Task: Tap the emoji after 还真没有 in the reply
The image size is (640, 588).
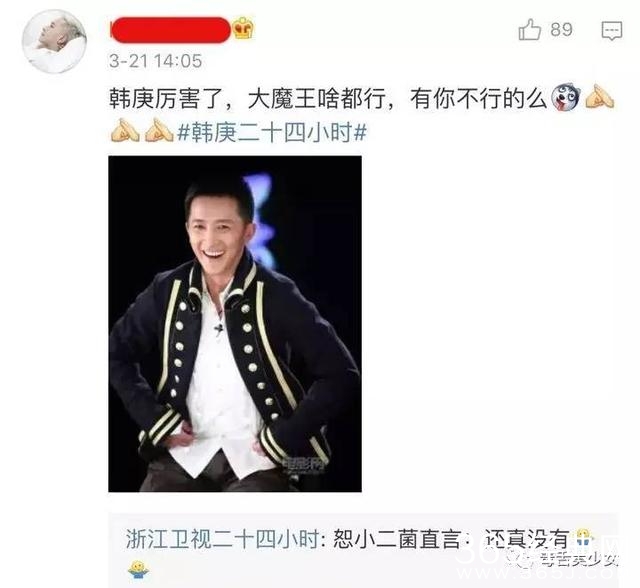Action: 584,539
